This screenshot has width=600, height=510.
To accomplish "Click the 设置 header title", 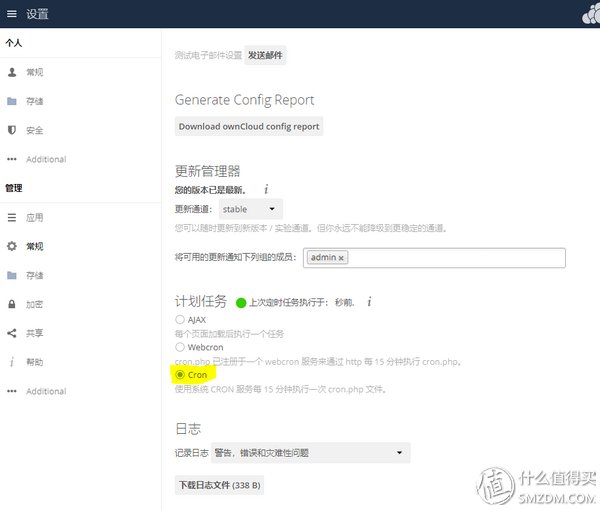I will coord(37,14).
